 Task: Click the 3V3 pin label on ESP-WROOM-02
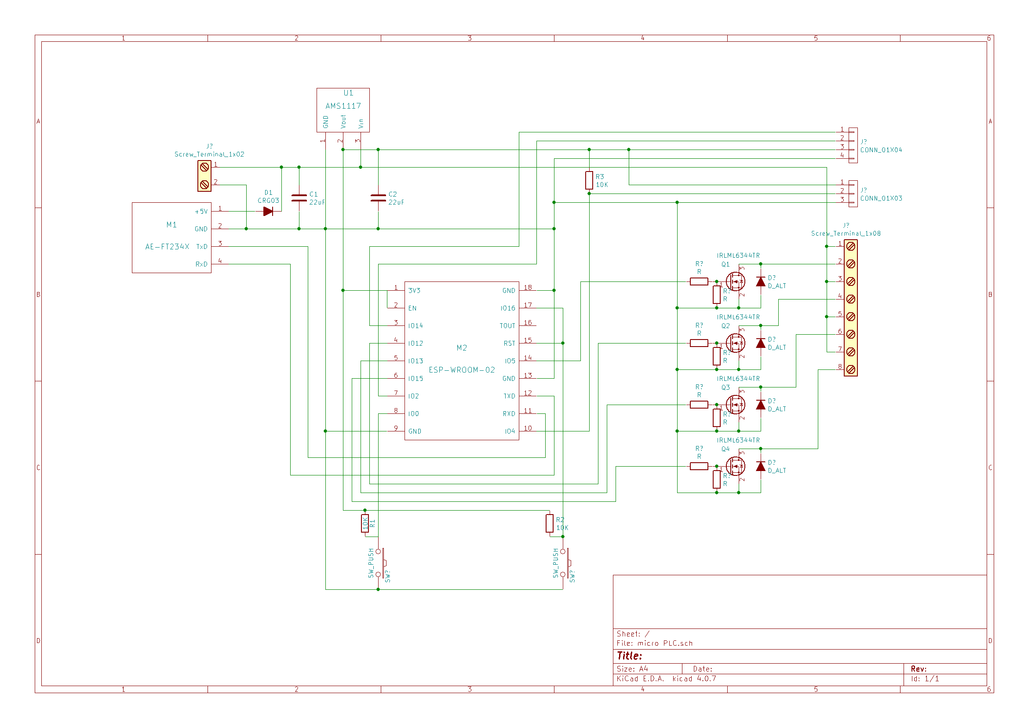(x=414, y=290)
